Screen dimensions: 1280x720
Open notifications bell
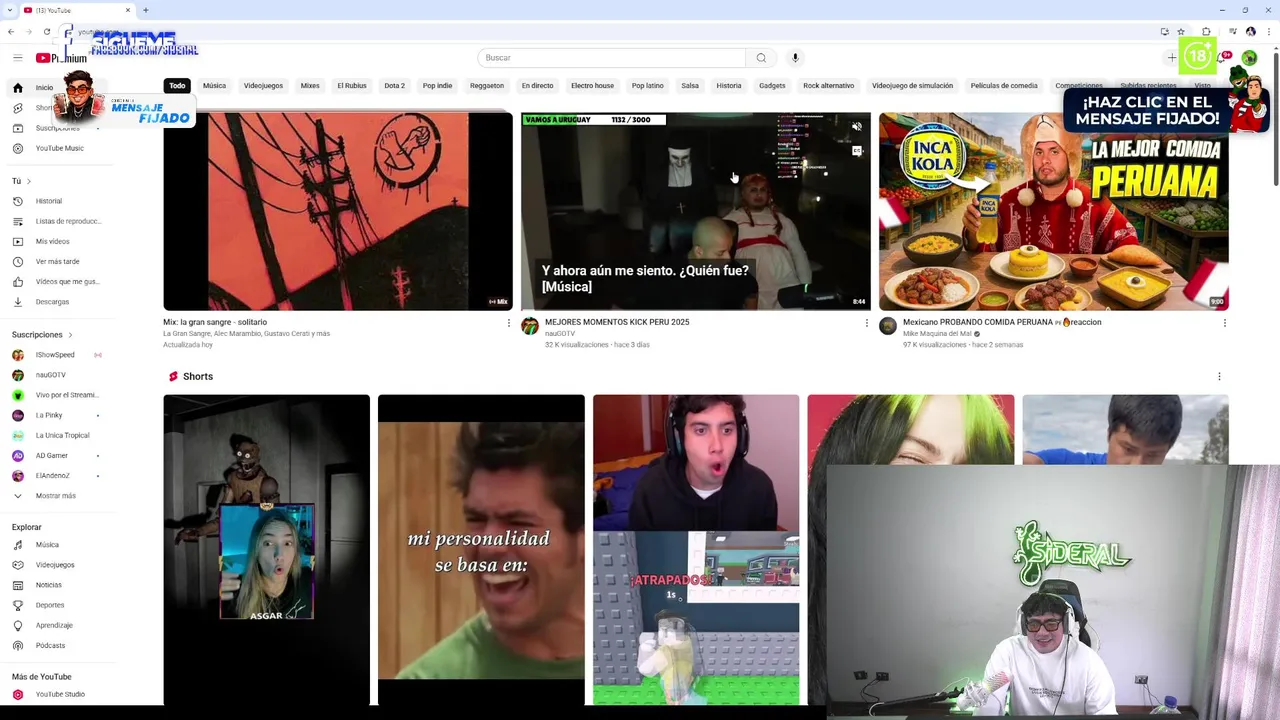pyautogui.click(x=1221, y=58)
